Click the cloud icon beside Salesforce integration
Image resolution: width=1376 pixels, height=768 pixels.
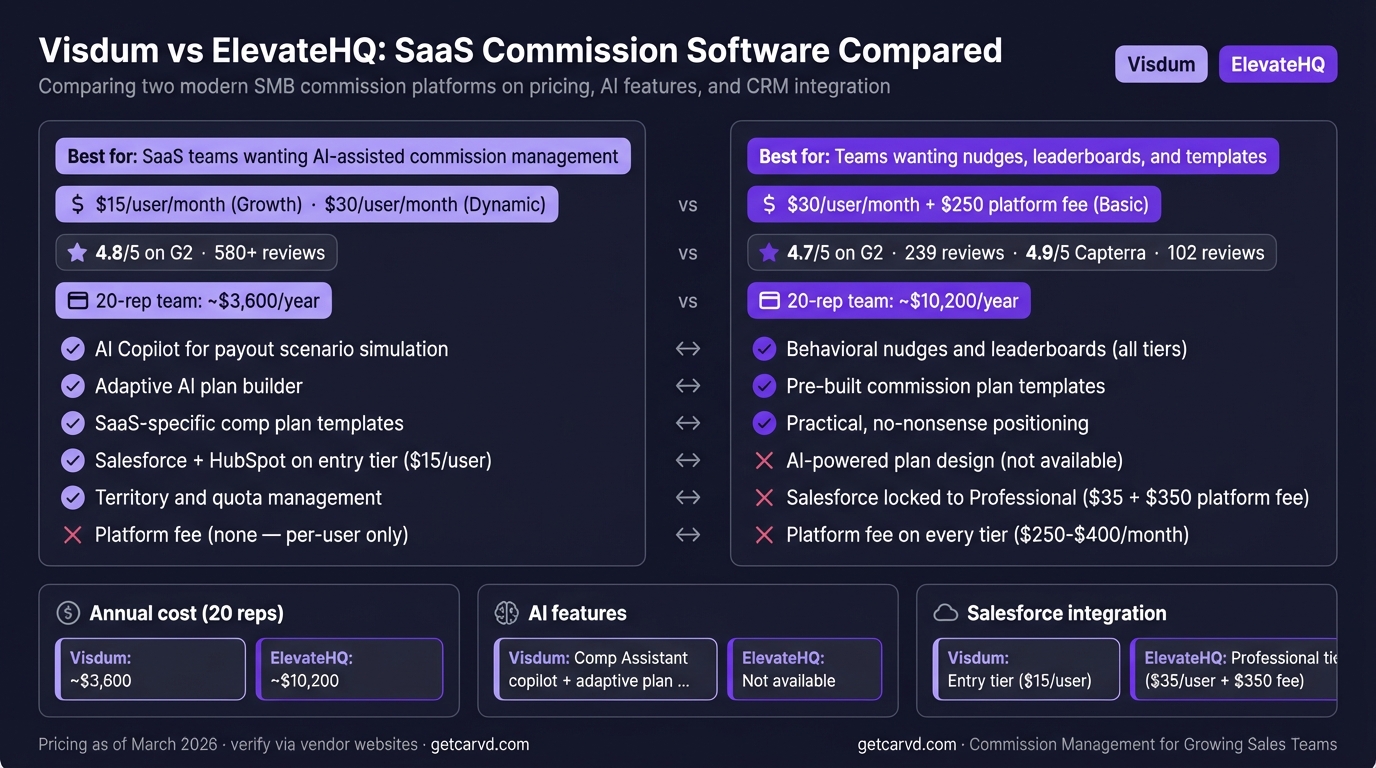[x=945, y=613]
